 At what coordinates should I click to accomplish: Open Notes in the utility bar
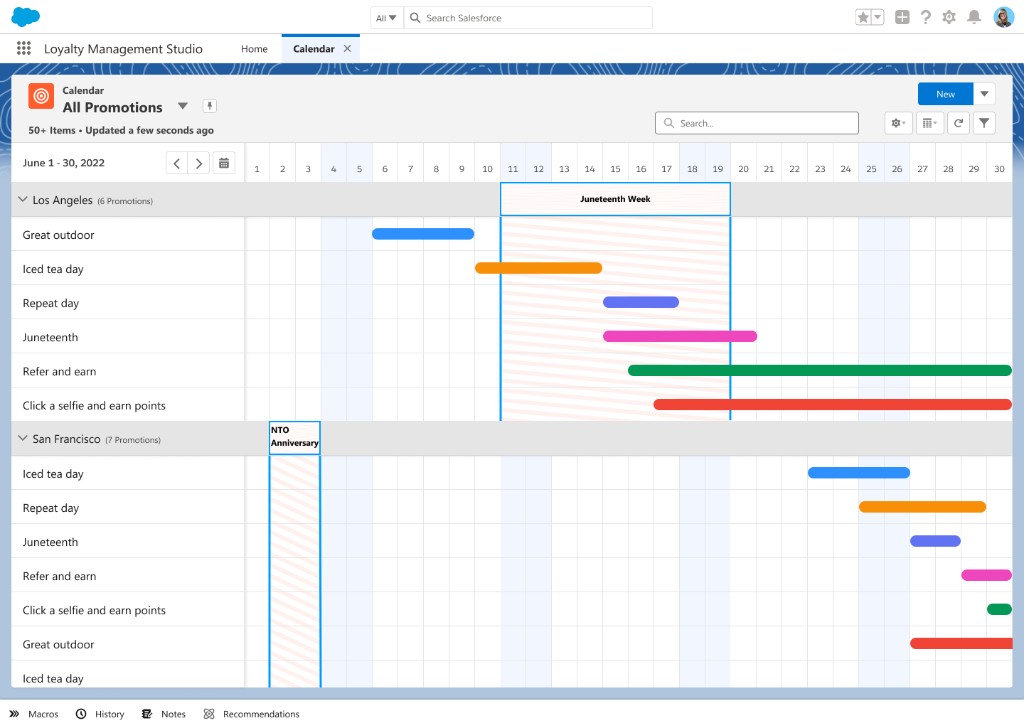click(164, 714)
